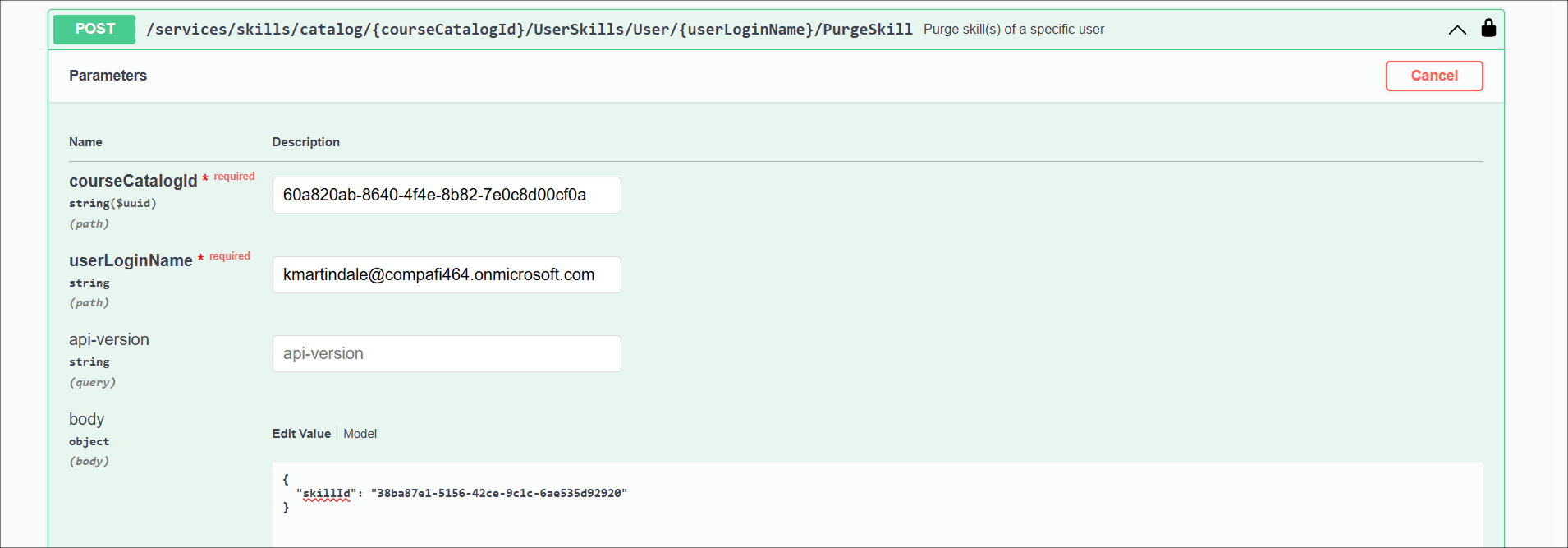This screenshot has height=548, width=1568.
Task: Click the authorization lock icon
Action: (1488, 29)
